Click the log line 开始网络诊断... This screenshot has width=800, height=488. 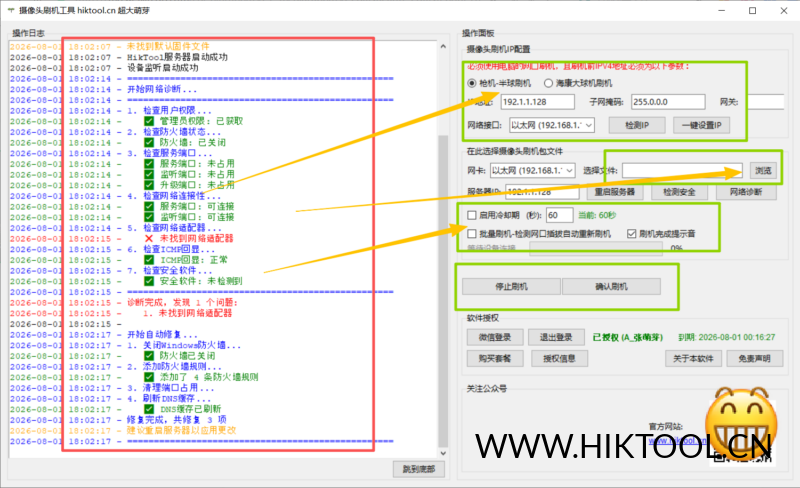point(162,89)
